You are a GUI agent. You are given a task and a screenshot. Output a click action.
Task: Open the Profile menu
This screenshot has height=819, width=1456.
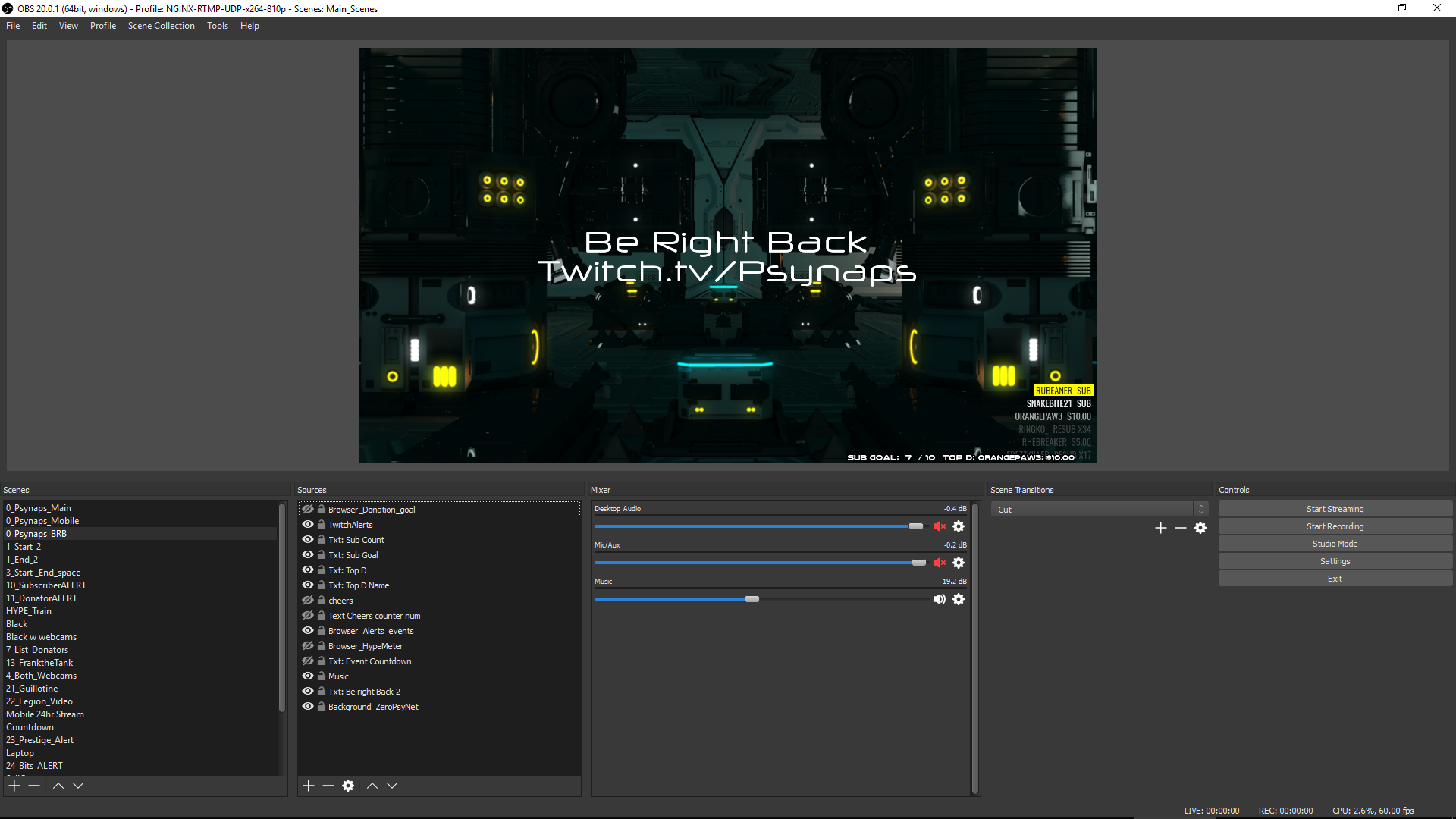point(103,26)
